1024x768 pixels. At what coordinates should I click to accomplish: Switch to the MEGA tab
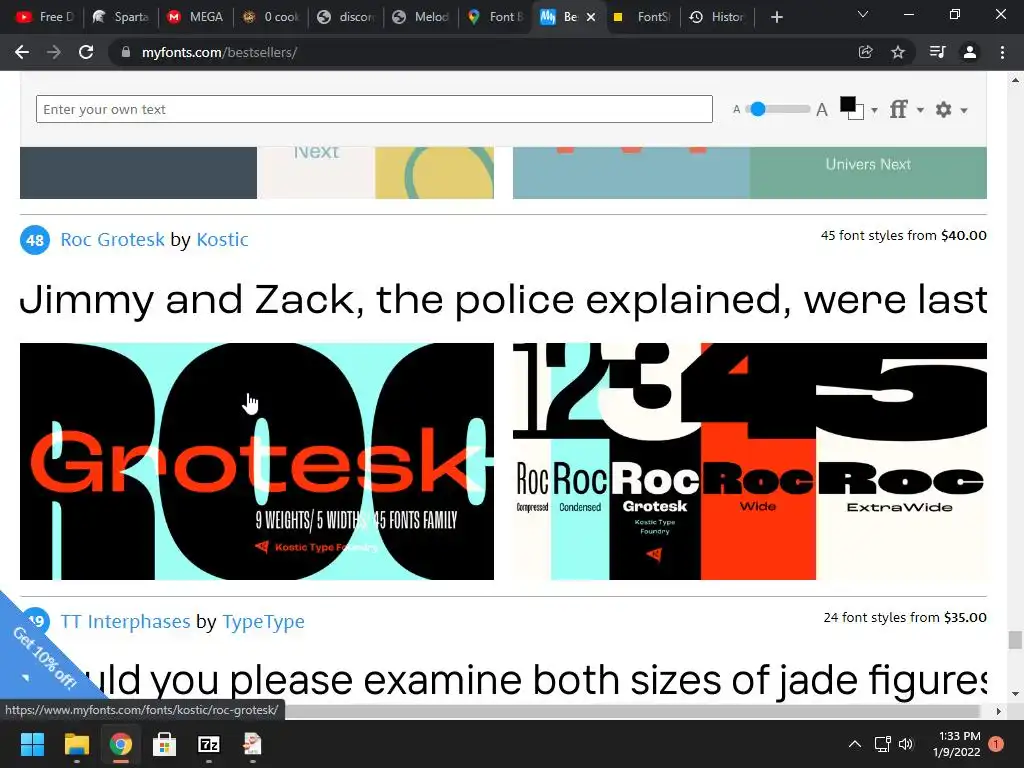click(x=196, y=18)
